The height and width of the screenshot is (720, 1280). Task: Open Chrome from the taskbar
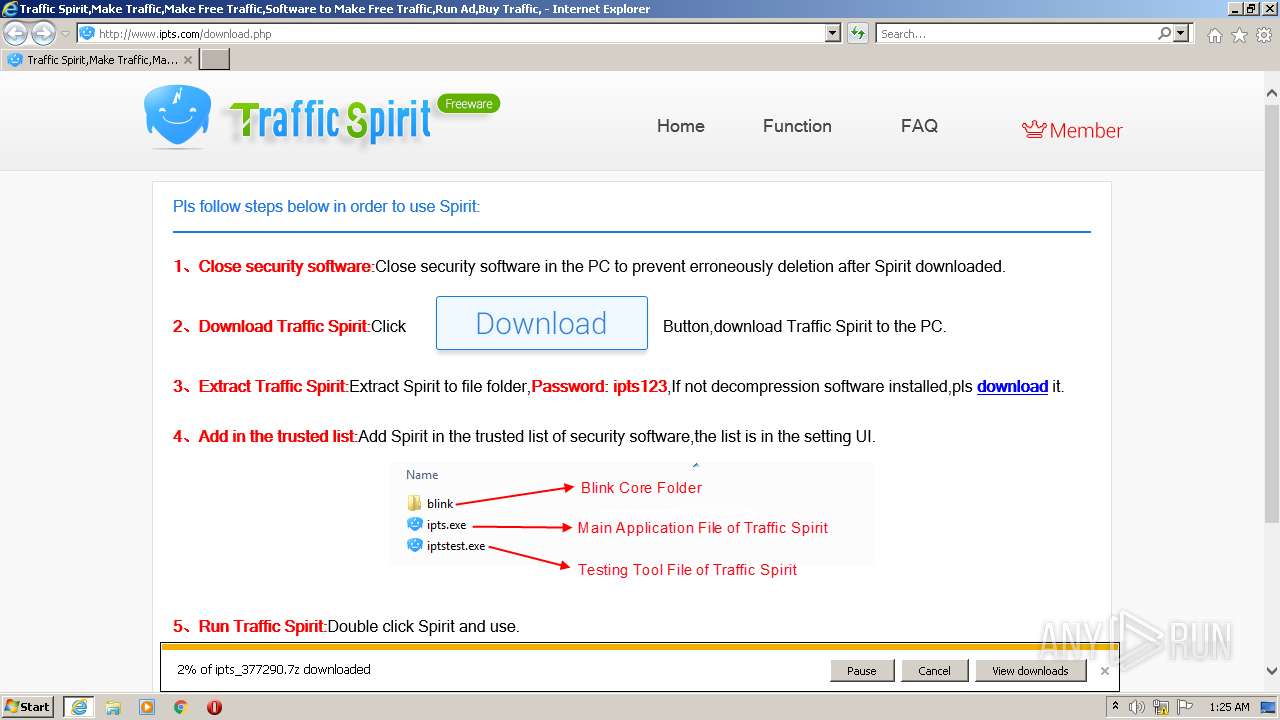[x=181, y=707]
